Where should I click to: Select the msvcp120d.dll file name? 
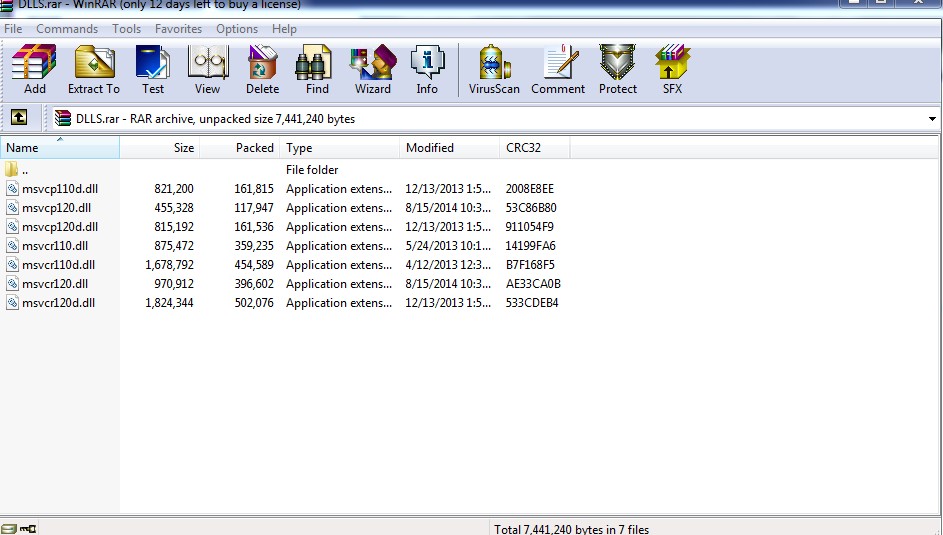tap(60, 227)
